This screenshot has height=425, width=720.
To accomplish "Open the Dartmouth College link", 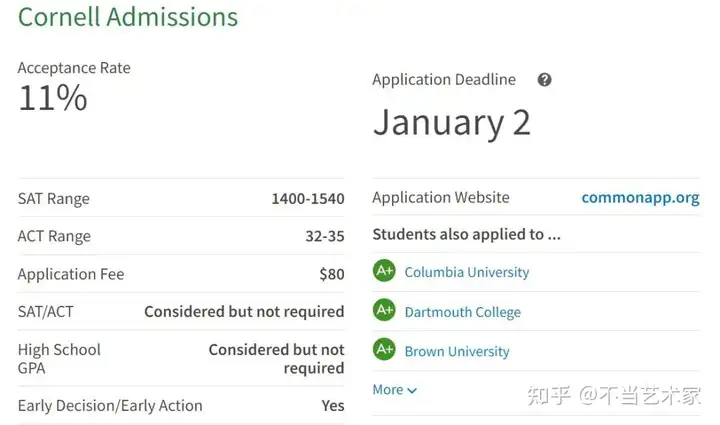I will tap(462, 312).
